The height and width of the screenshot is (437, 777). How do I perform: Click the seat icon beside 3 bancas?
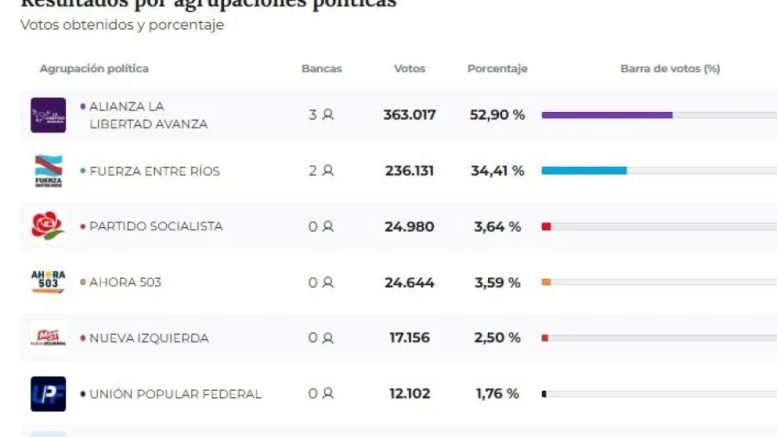tap(328, 115)
